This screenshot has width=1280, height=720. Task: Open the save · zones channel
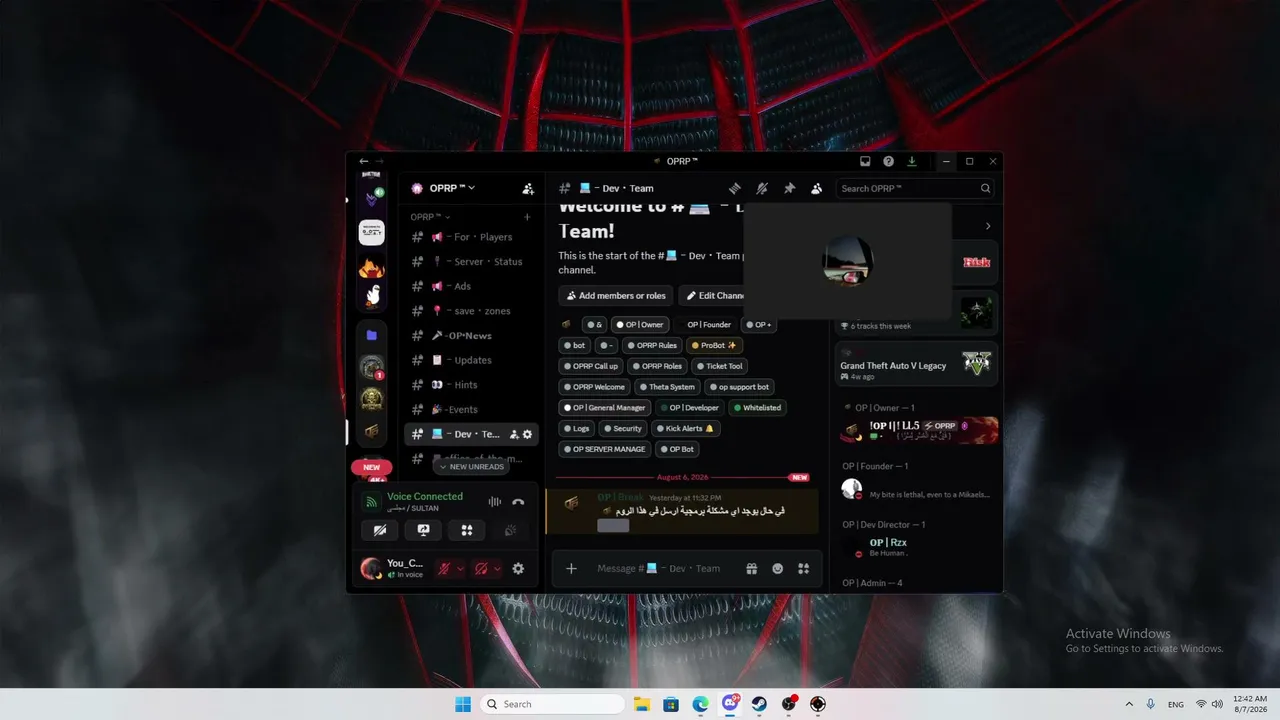pyautogui.click(x=472, y=311)
